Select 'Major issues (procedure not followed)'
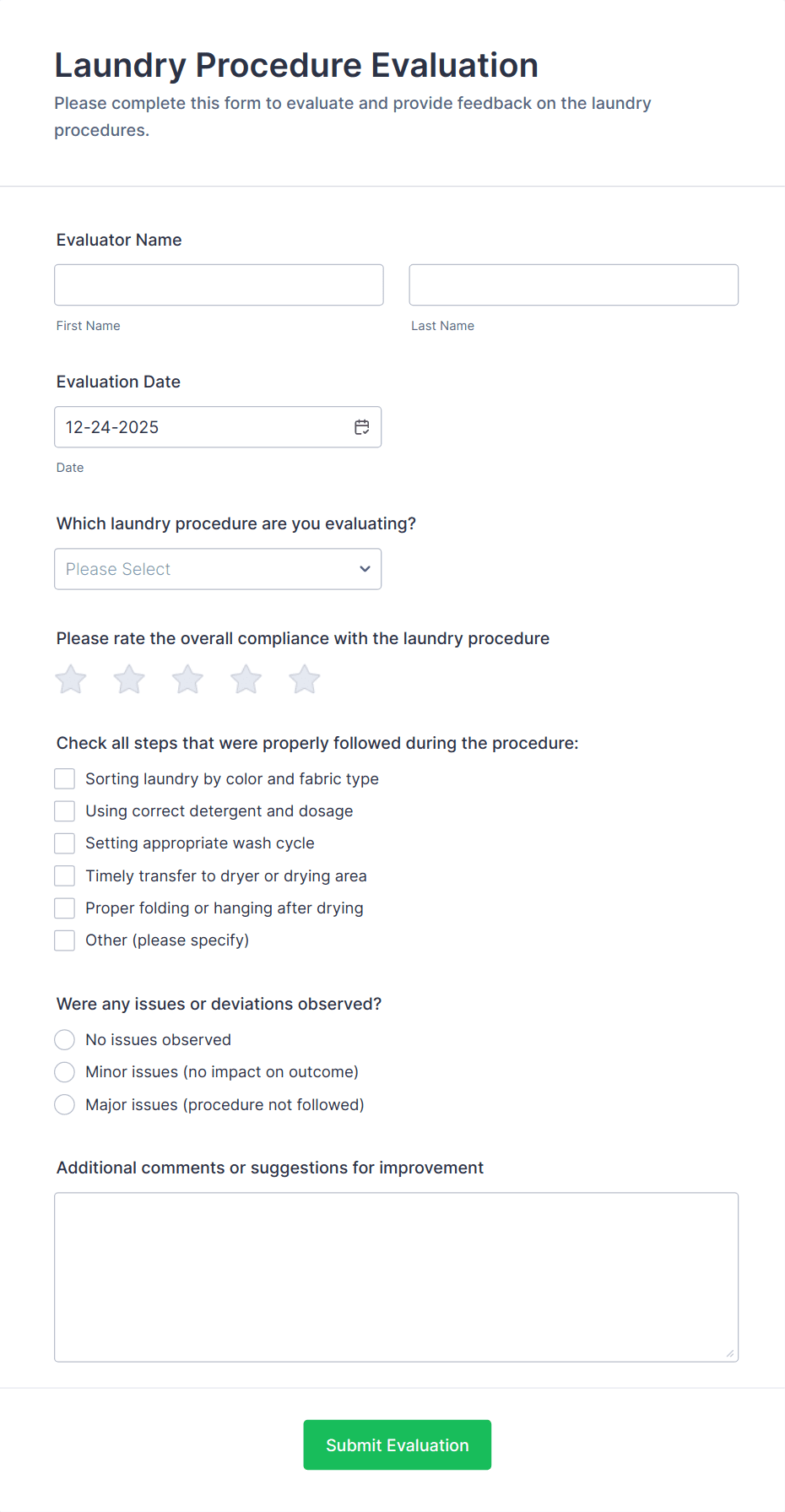The image size is (785, 1512). point(65,1104)
